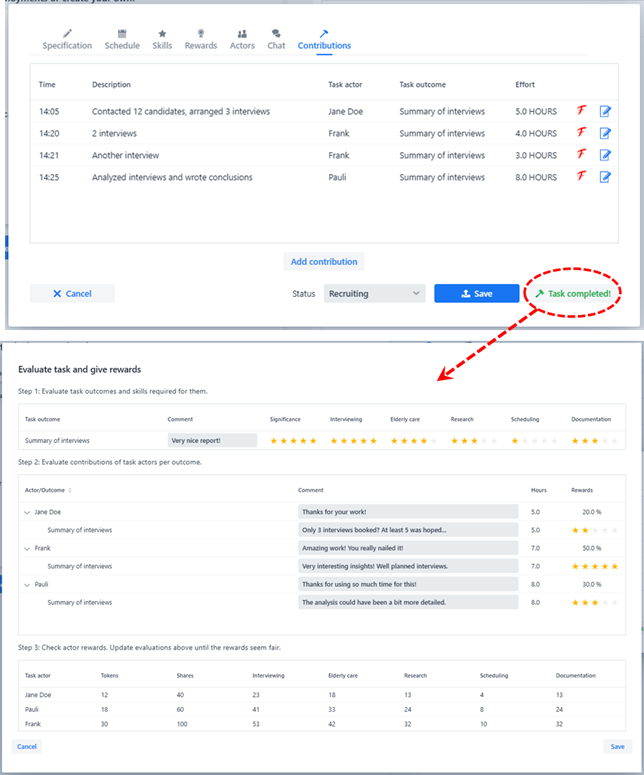The image size is (644, 775).
Task: Cancel the task dialog with X Cancel
Action: tap(72, 294)
